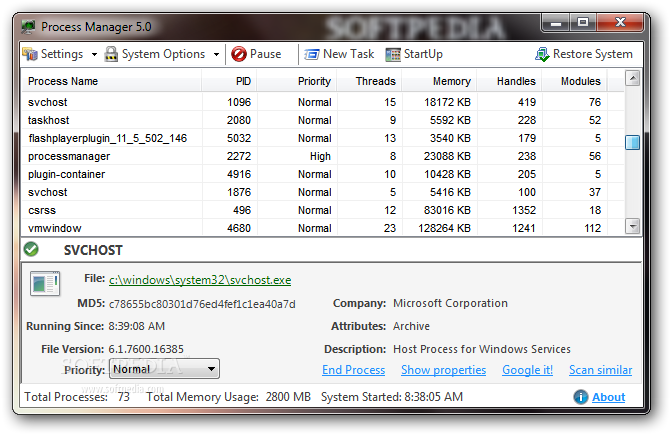Minimize the Process Manager window
Screen dimensions: 671x435
[x=555, y=23]
